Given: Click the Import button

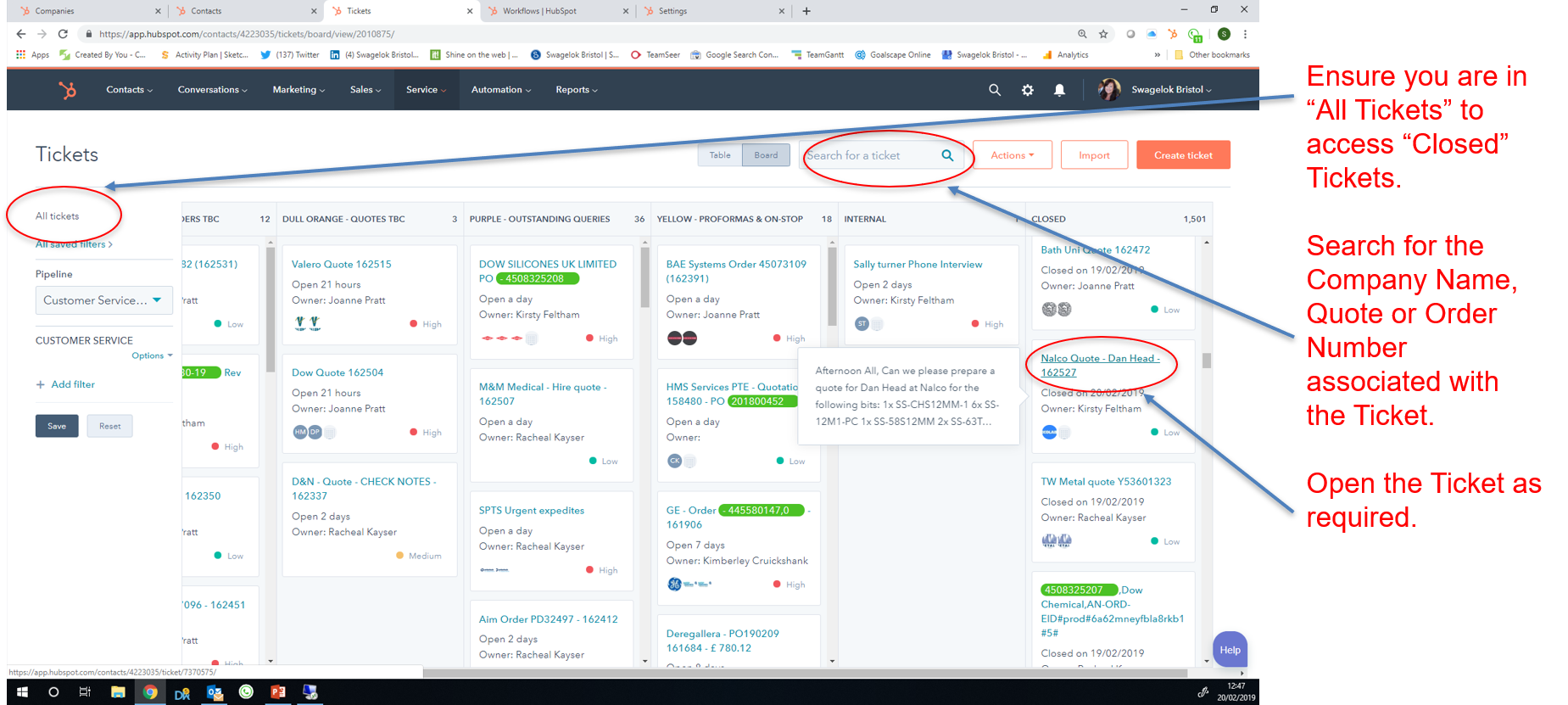Looking at the screenshot, I should tap(1094, 155).
